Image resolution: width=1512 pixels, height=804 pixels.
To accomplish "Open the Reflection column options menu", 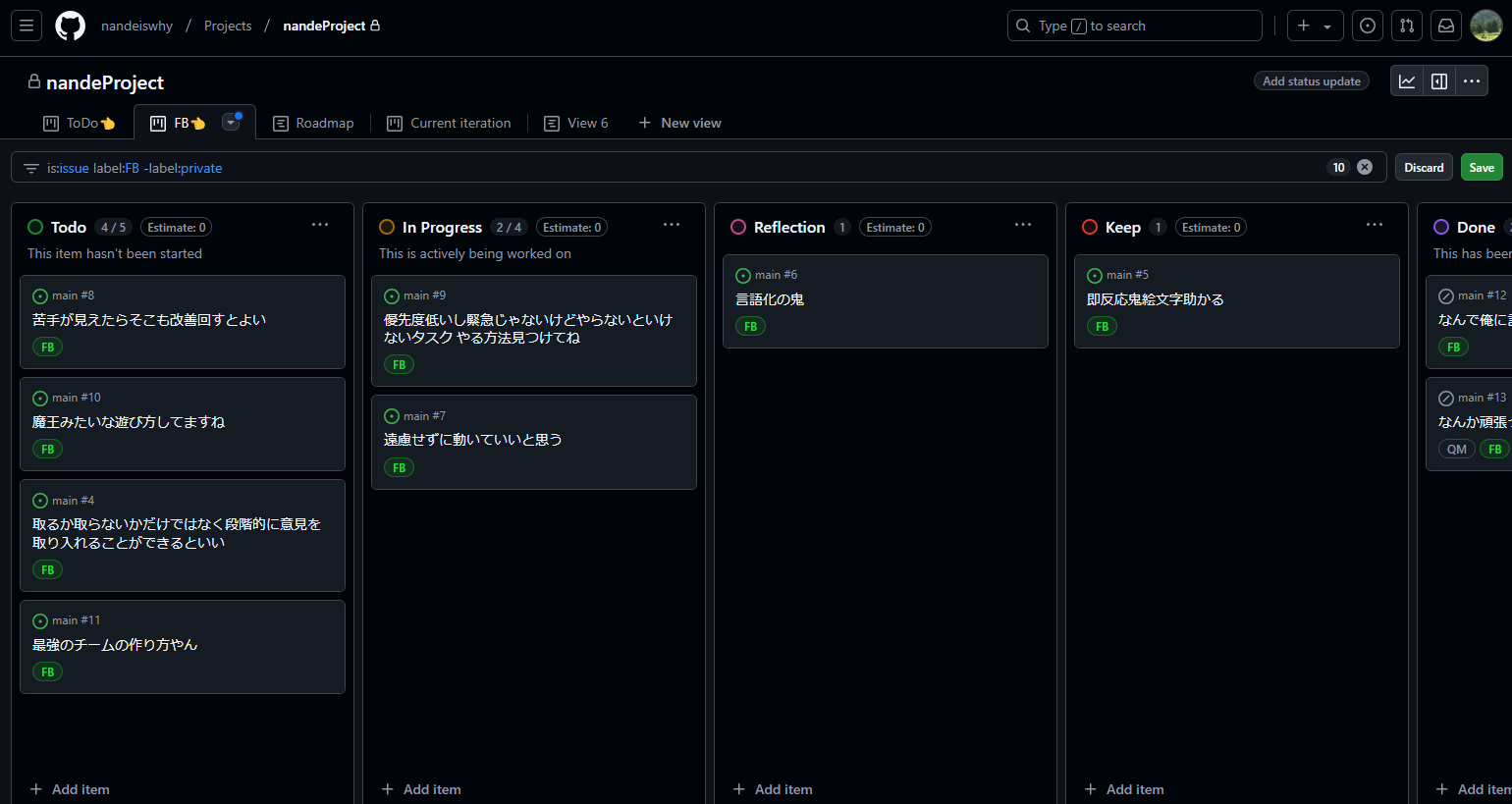I will click(1023, 225).
